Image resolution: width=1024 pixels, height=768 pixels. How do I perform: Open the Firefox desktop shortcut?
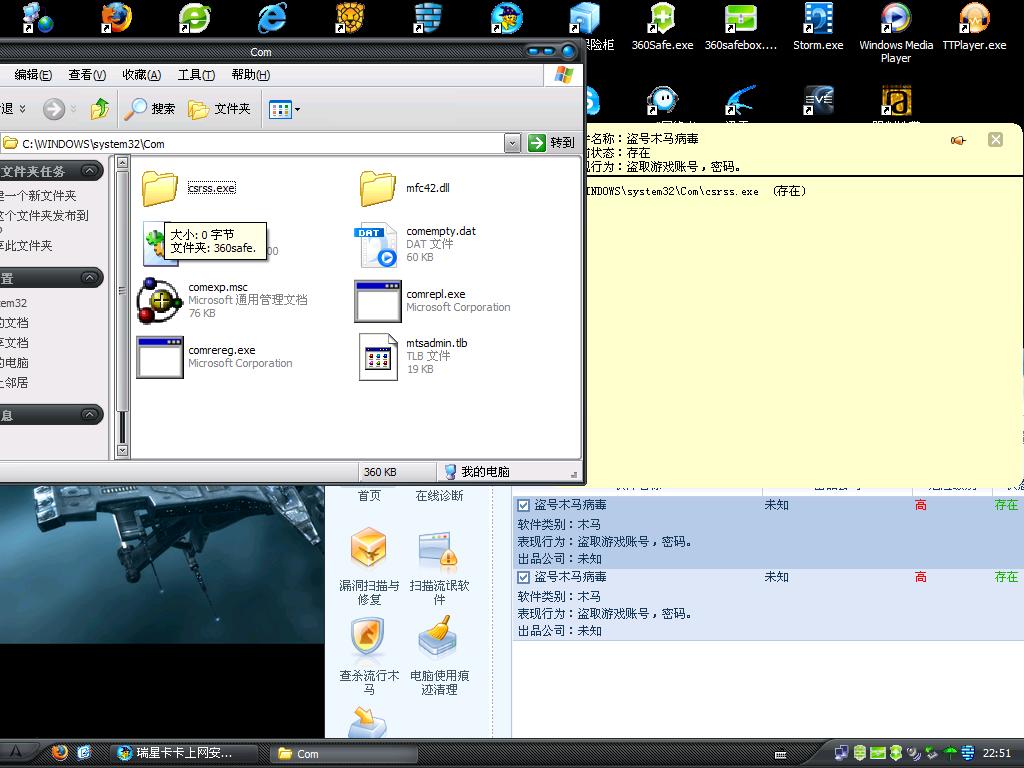[x=116, y=17]
